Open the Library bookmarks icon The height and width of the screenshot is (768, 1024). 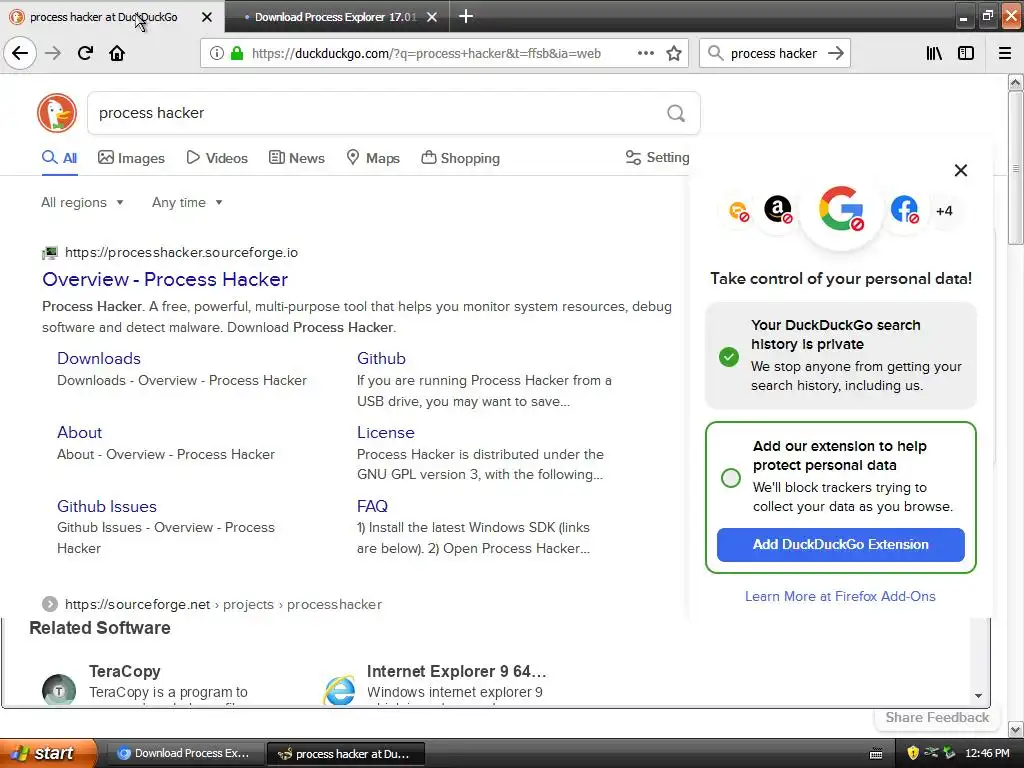click(934, 53)
